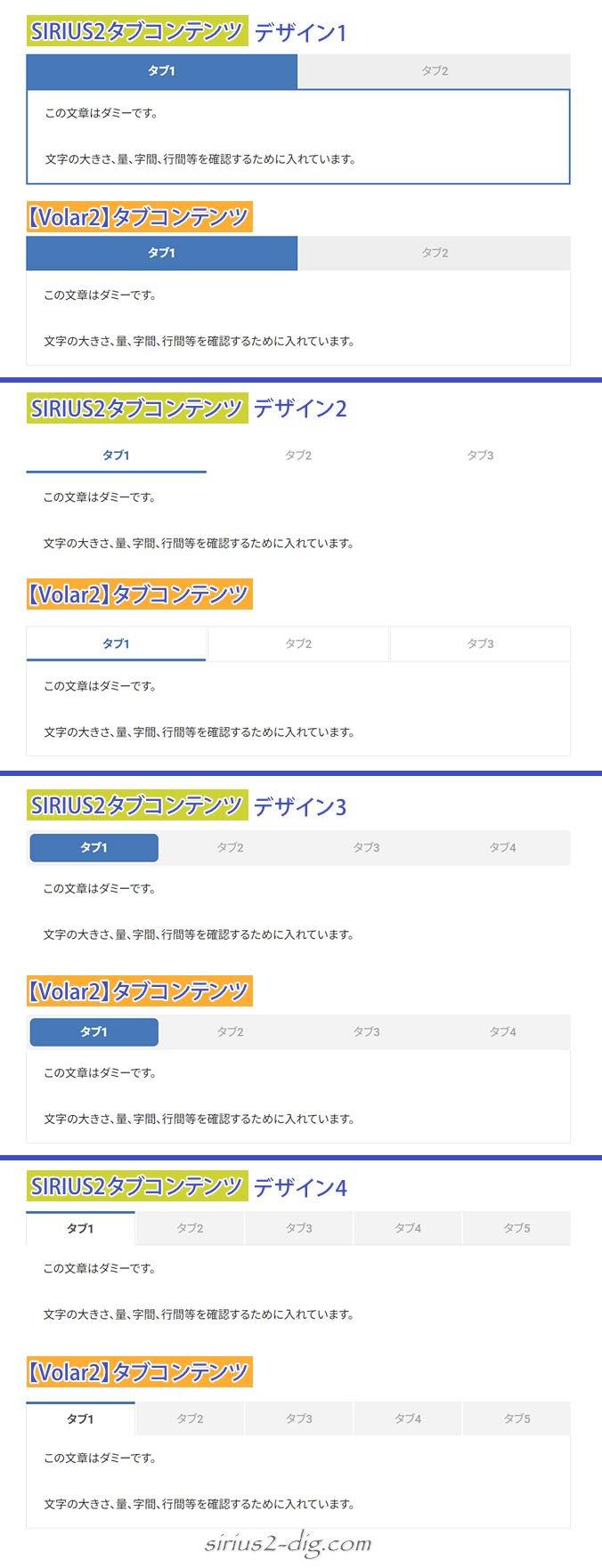Open タブ3 in bottom Volar2 five-tab bar
Screen dimensions: 602x1568
pyautogui.click(x=299, y=1418)
